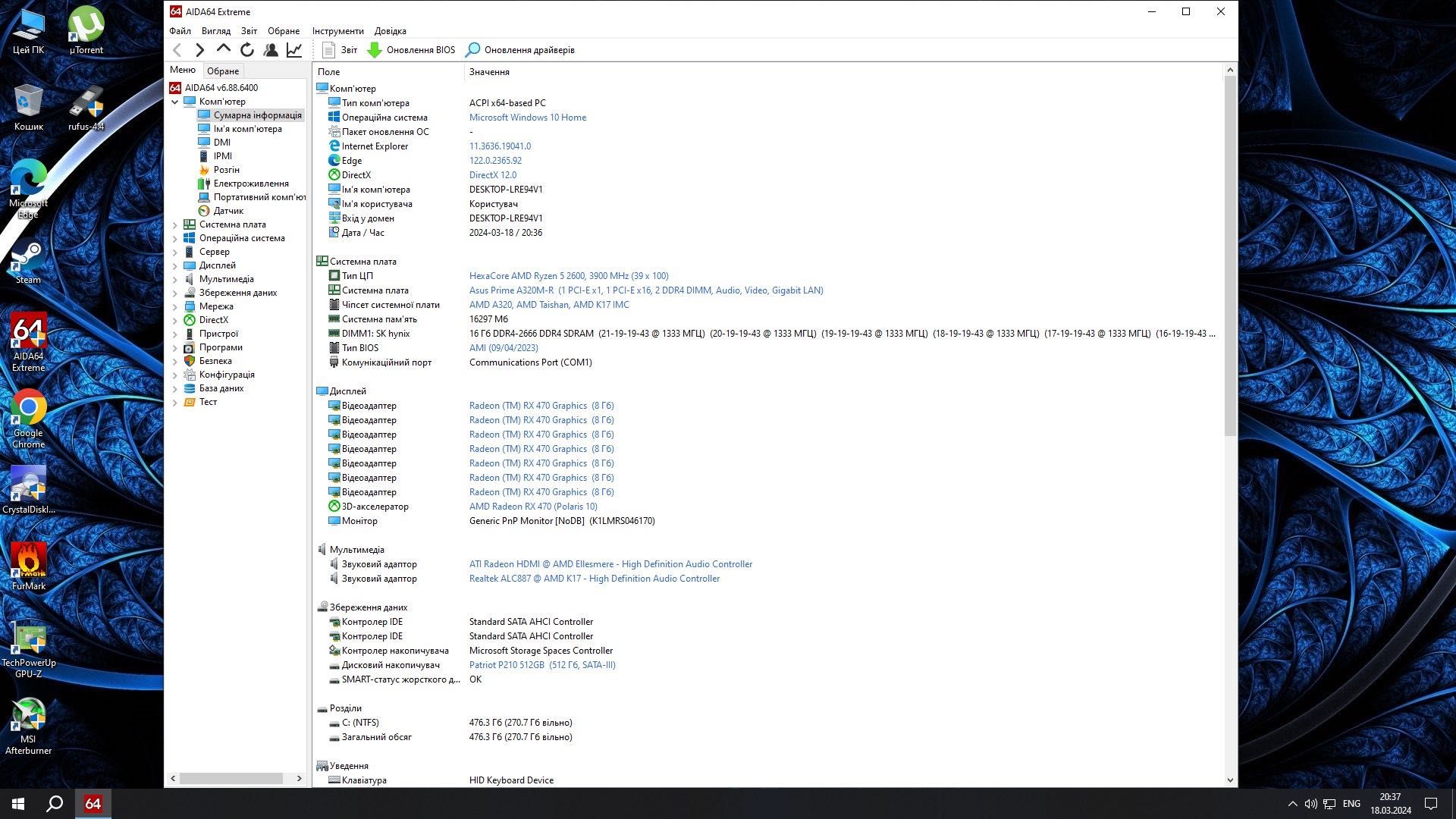This screenshot has width=1456, height=819.
Task: Click the AMD Radeon RX 470 3D-акселератор link
Action: [x=533, y=506]
